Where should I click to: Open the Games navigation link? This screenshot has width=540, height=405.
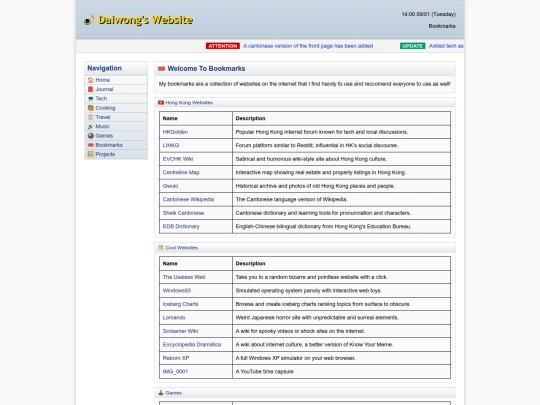click(x=104, y=136)
